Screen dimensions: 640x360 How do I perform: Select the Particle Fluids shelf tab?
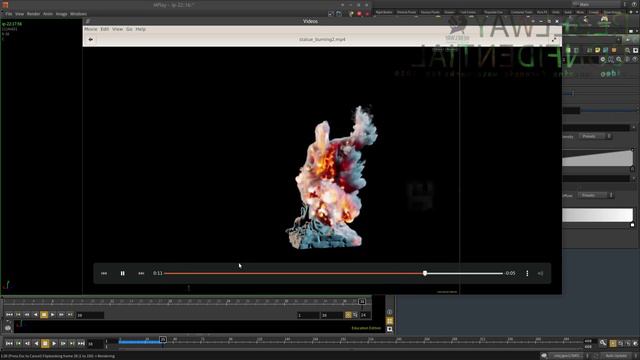pyautogui.click(x=407, y=12)
